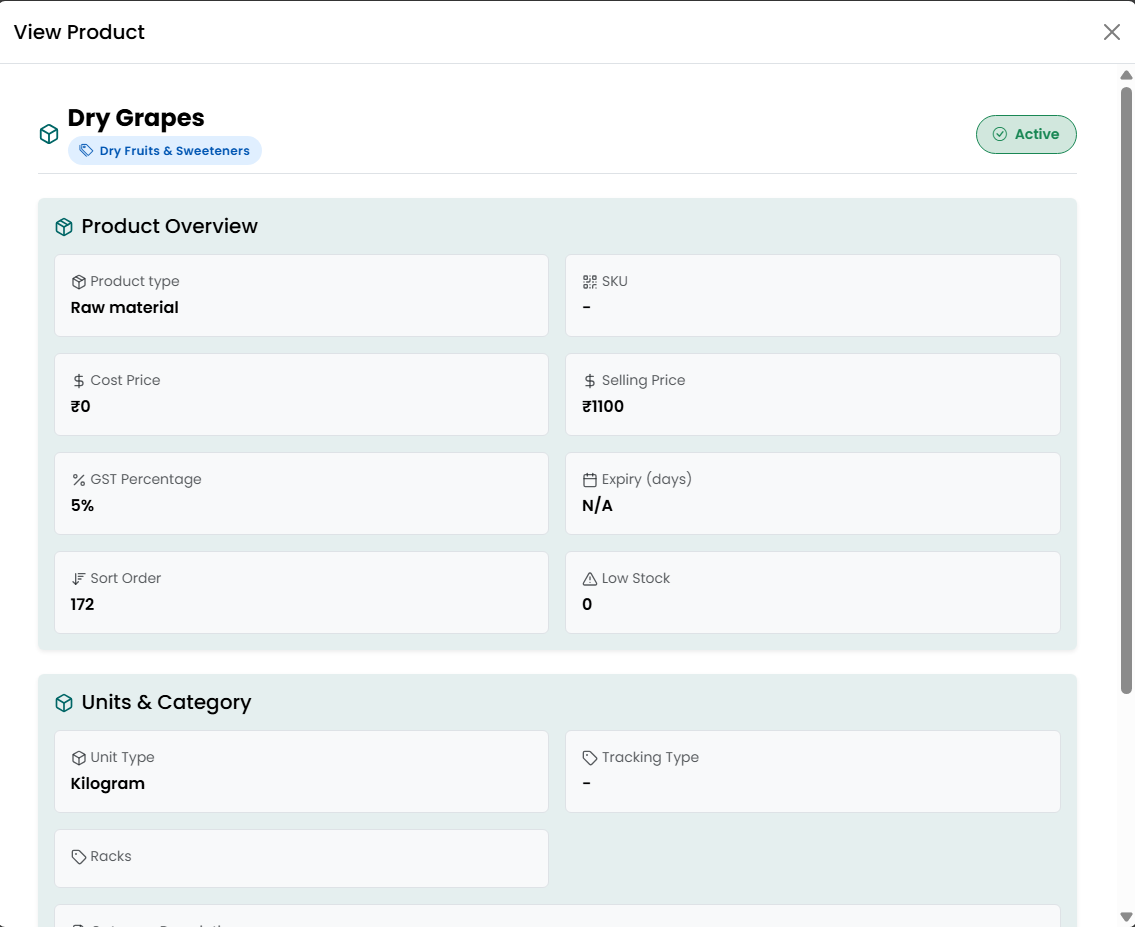Click the ₹1100 selling price value

(603, 407)
